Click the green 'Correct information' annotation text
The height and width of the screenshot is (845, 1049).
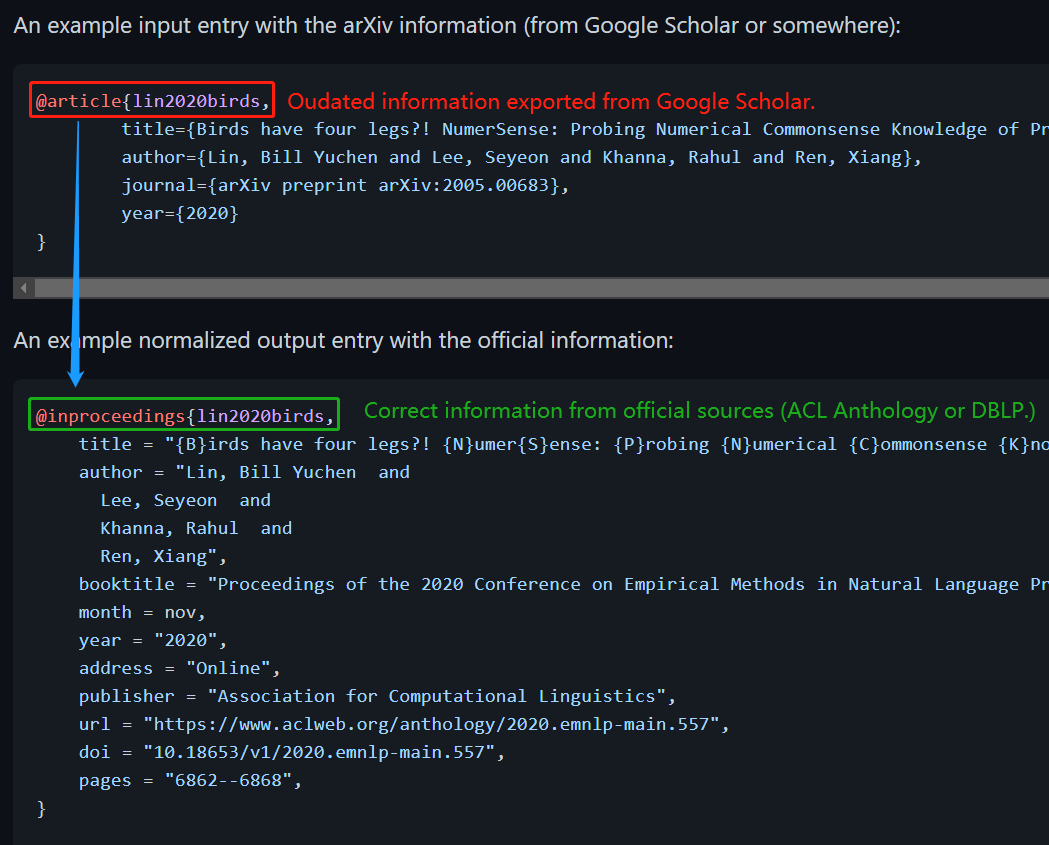tap(699, 411)
